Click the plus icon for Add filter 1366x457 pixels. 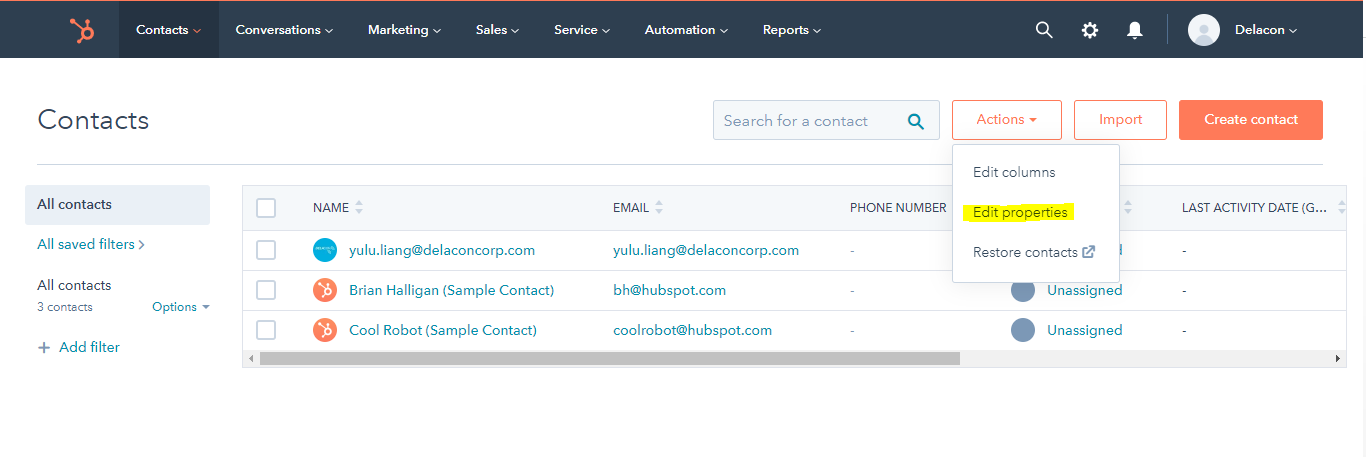43,347
